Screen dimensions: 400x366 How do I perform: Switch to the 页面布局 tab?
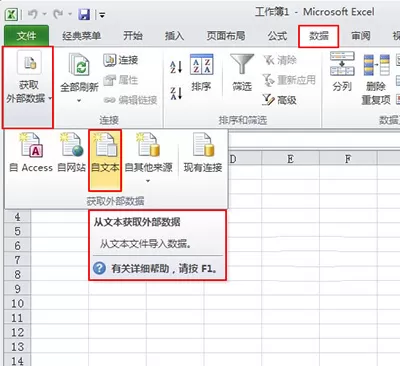pyautogui.click(x=226, y=36)
